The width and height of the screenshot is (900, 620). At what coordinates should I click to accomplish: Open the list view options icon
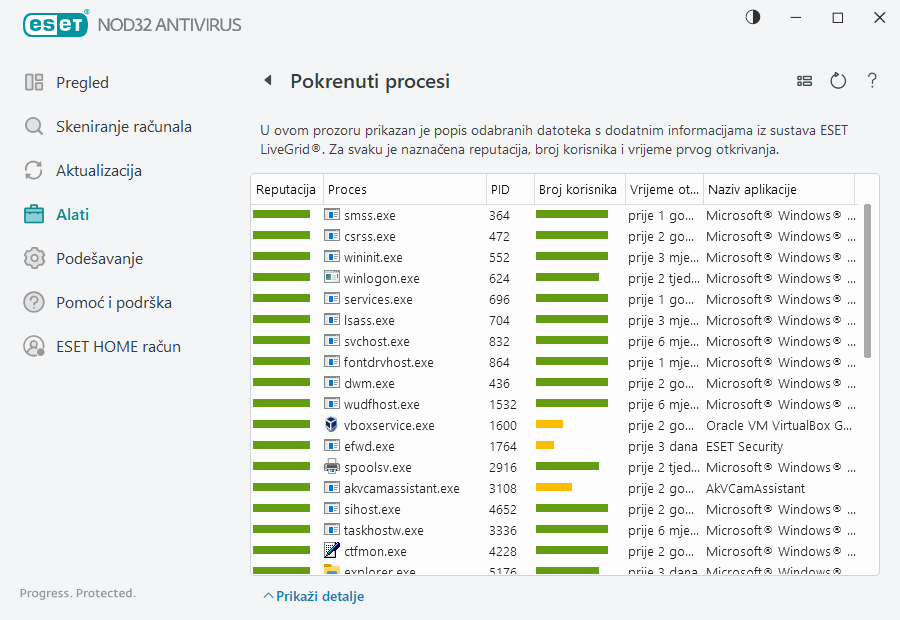pos(804,81)
